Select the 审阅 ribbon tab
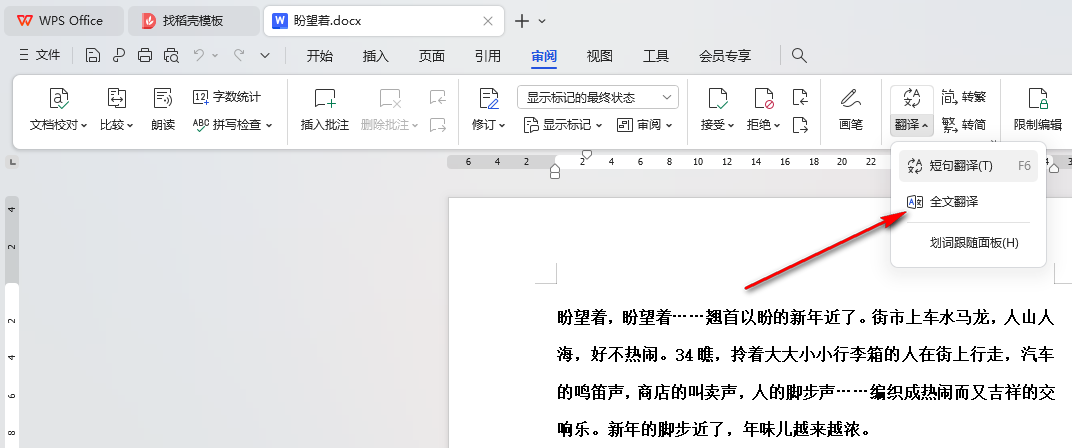This screenshot has height=448, width=1072. tap(544, 56)
